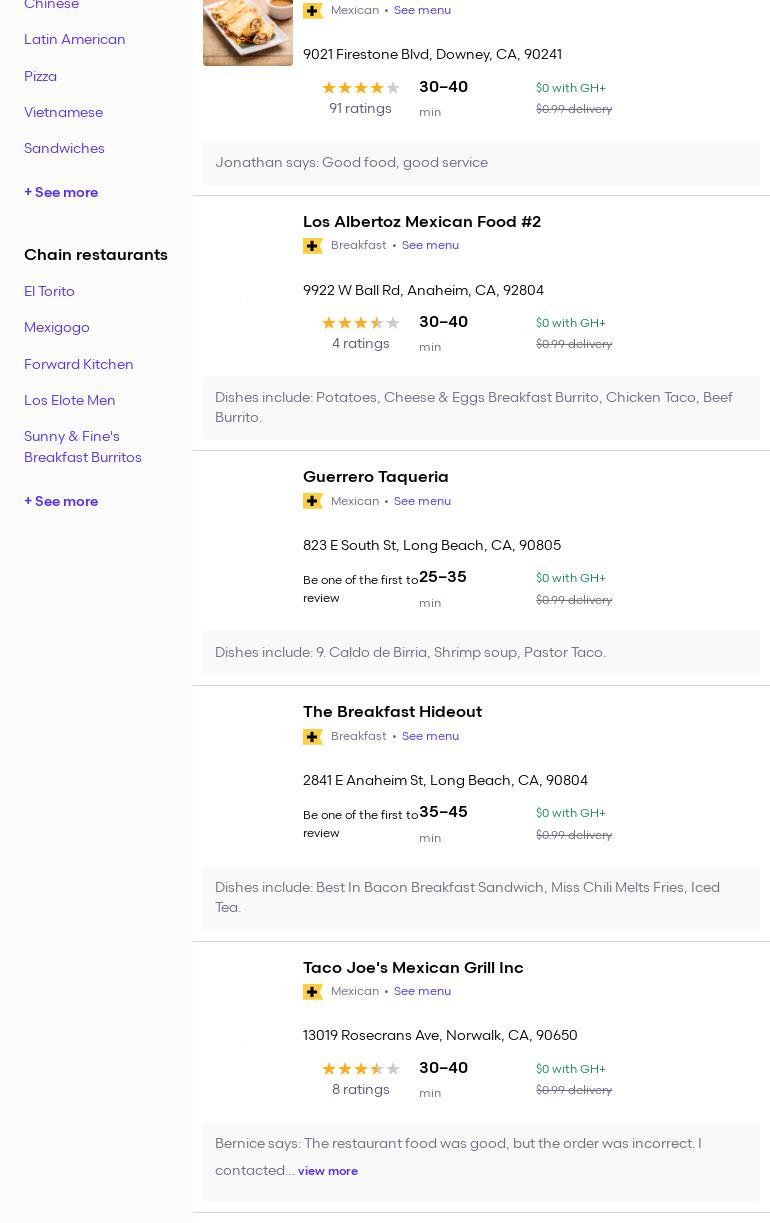Image resolution: width=770 pixels, height=1223 pixels.
Task: Open the Downey restaurant food thumbnail
Action: [x=248, y=32]
